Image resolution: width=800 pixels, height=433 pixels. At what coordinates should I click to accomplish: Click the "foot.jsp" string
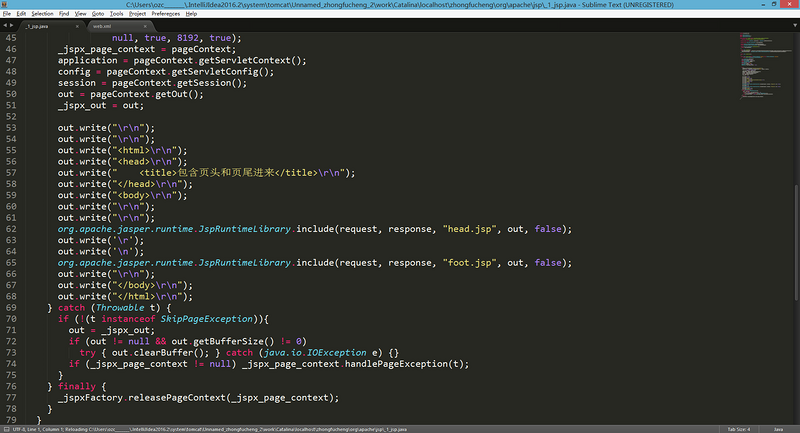(x=469, y=263)
